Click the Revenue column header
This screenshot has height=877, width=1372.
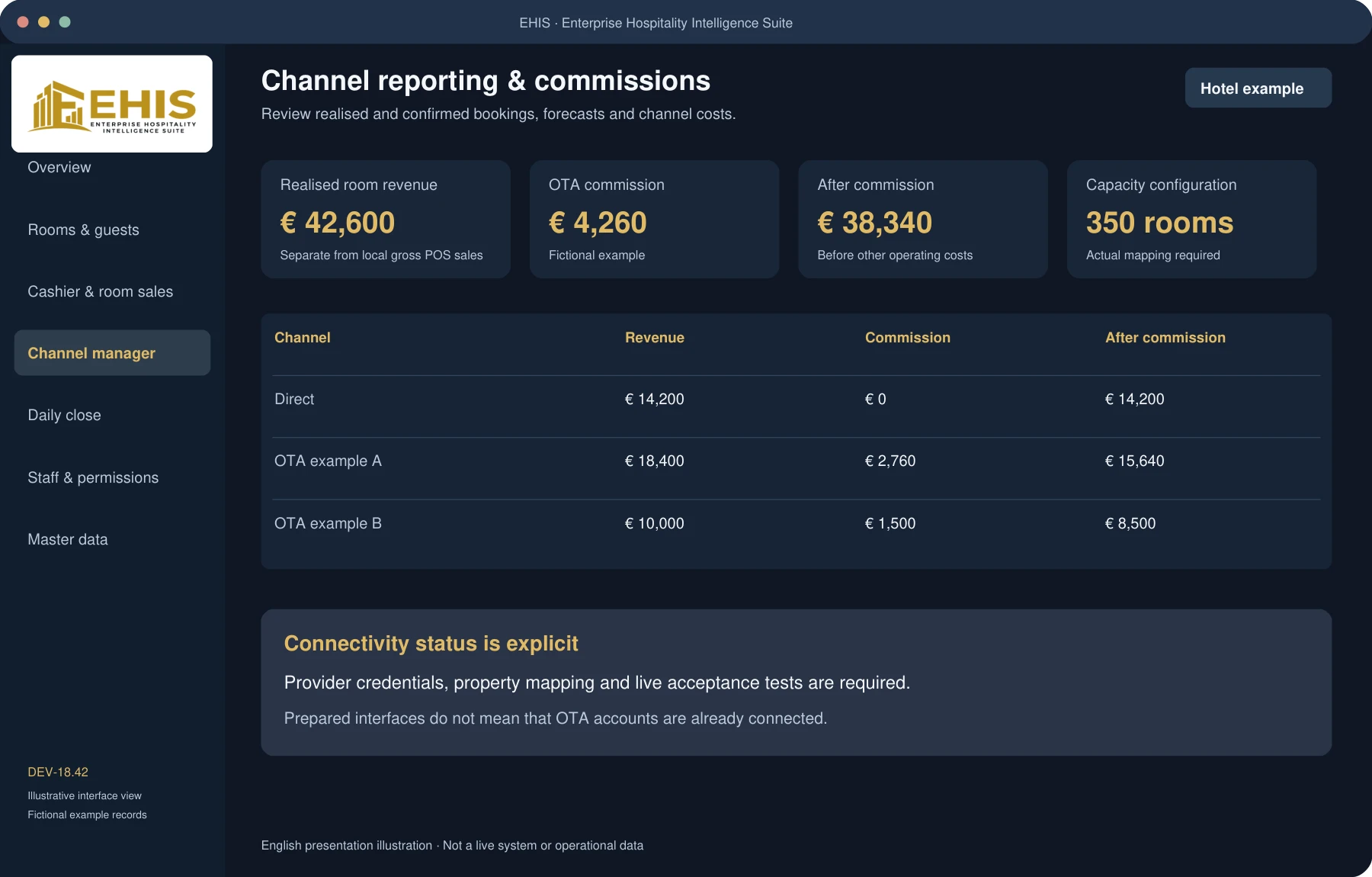pyautogui.click(x=655, y=338)
